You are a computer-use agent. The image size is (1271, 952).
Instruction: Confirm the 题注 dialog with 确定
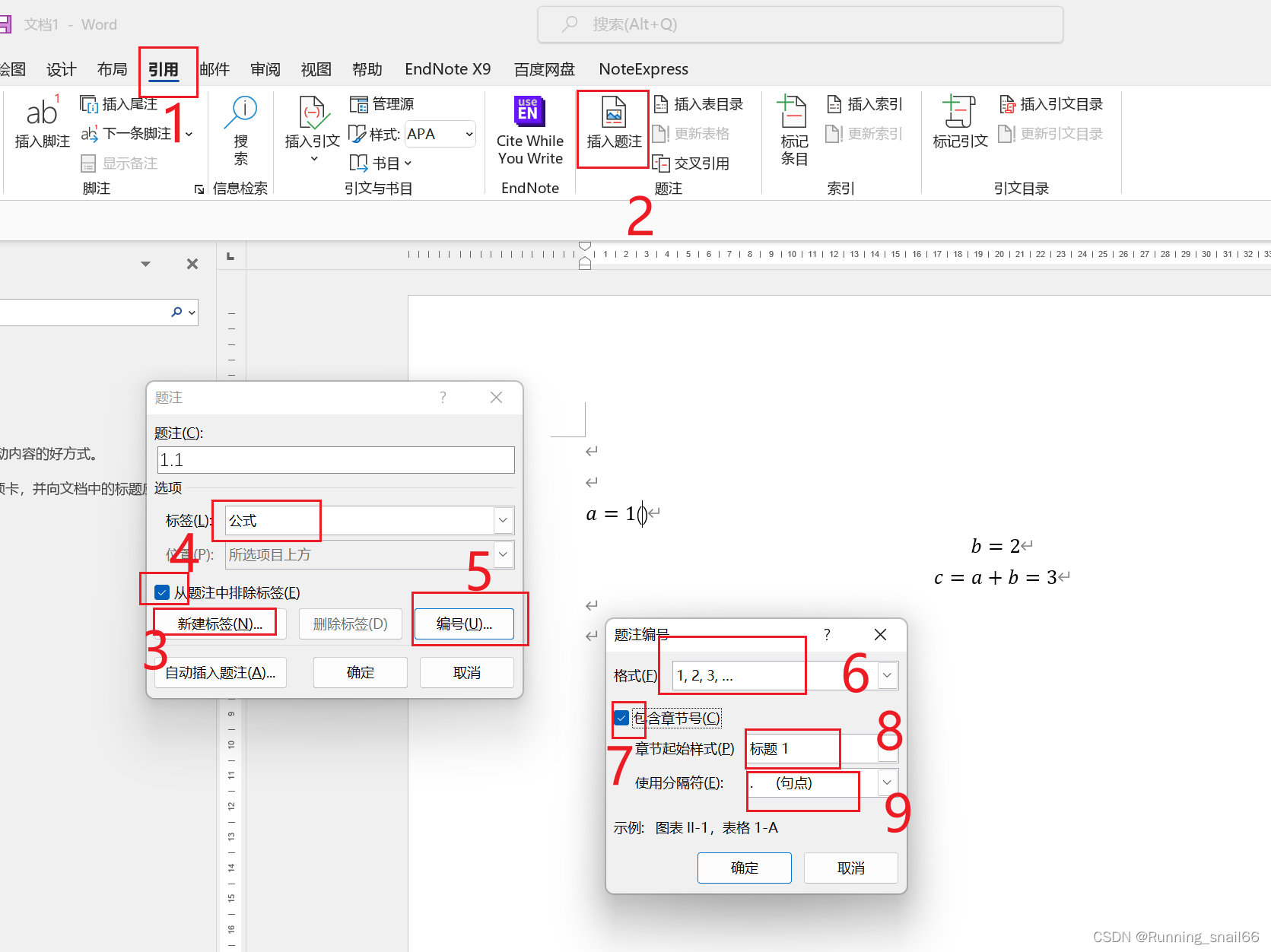361,673
